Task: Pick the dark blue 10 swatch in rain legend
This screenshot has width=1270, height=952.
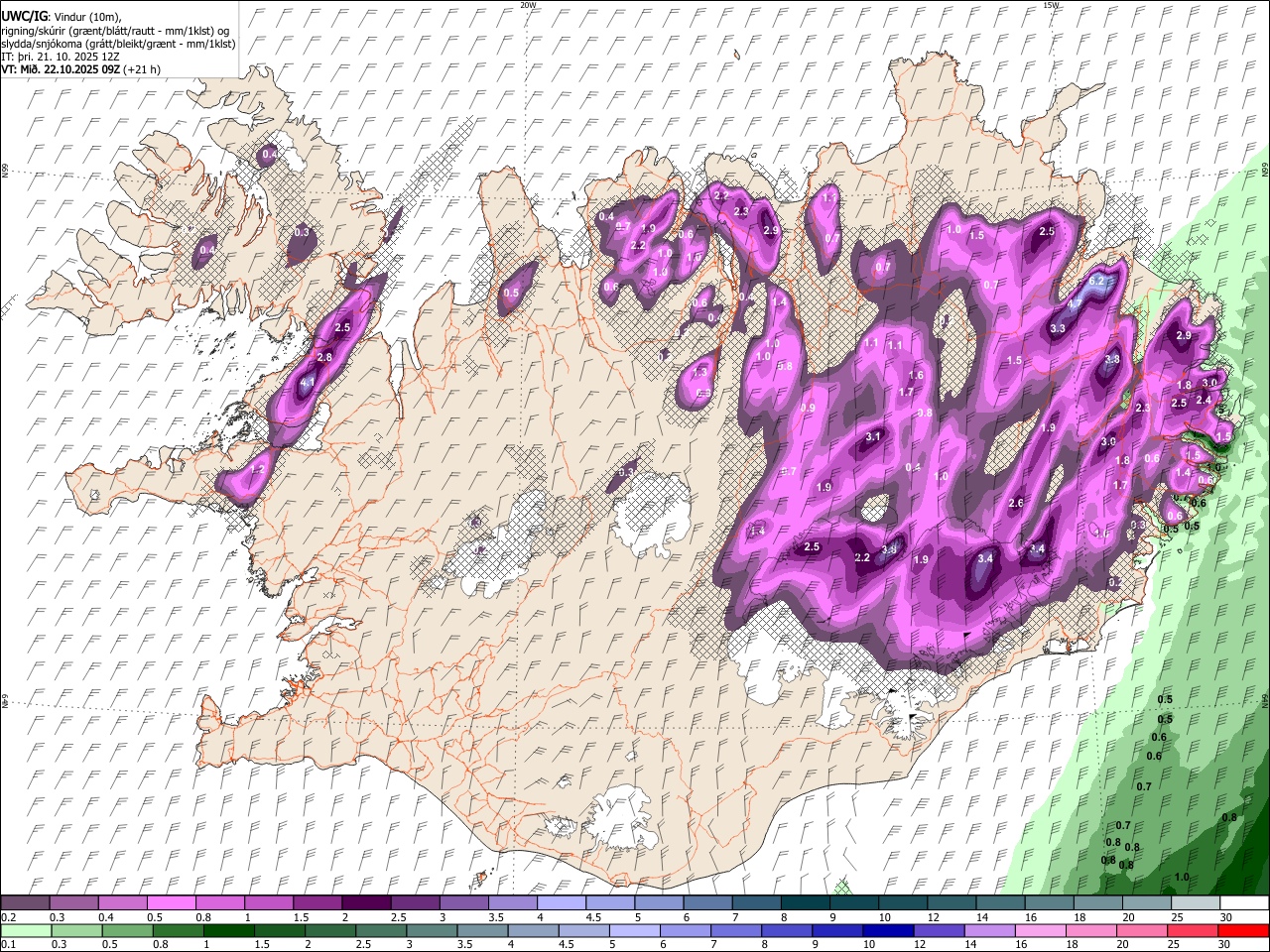Action: pos(888,931)
